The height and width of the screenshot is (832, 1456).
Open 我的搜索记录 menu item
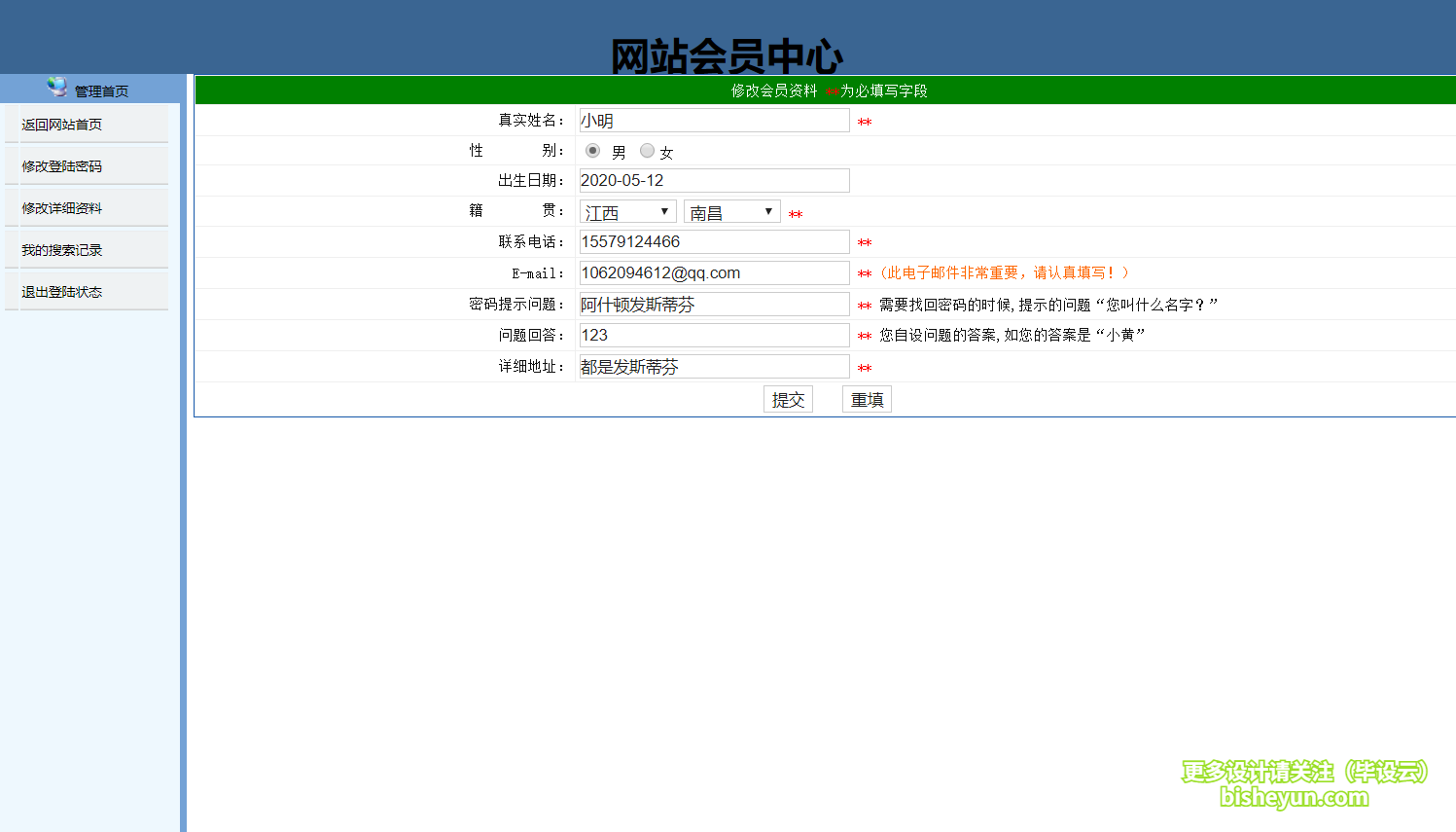click(x=62, y=250)
